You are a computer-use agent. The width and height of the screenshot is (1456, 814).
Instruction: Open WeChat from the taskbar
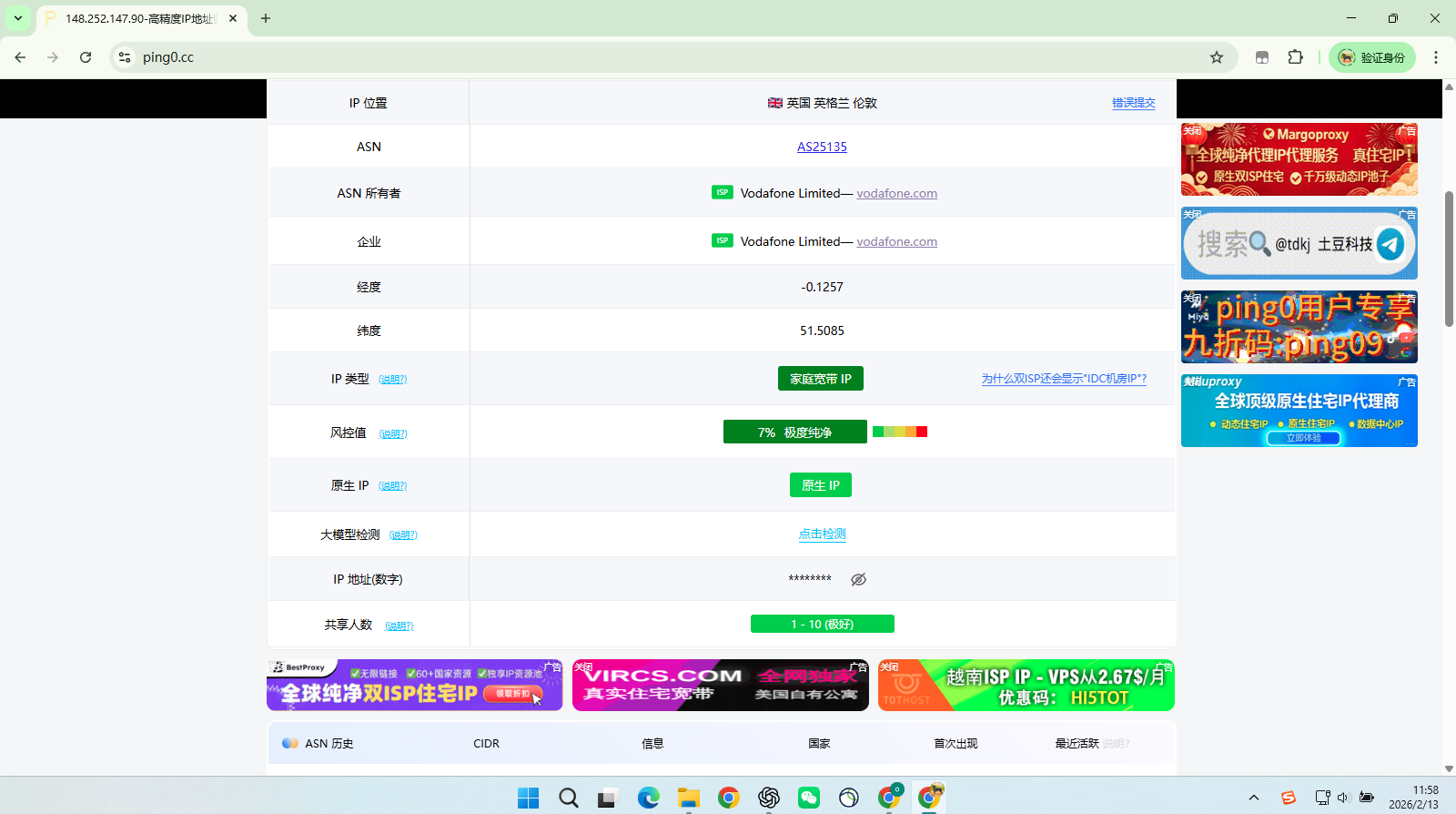click(808, 799)
